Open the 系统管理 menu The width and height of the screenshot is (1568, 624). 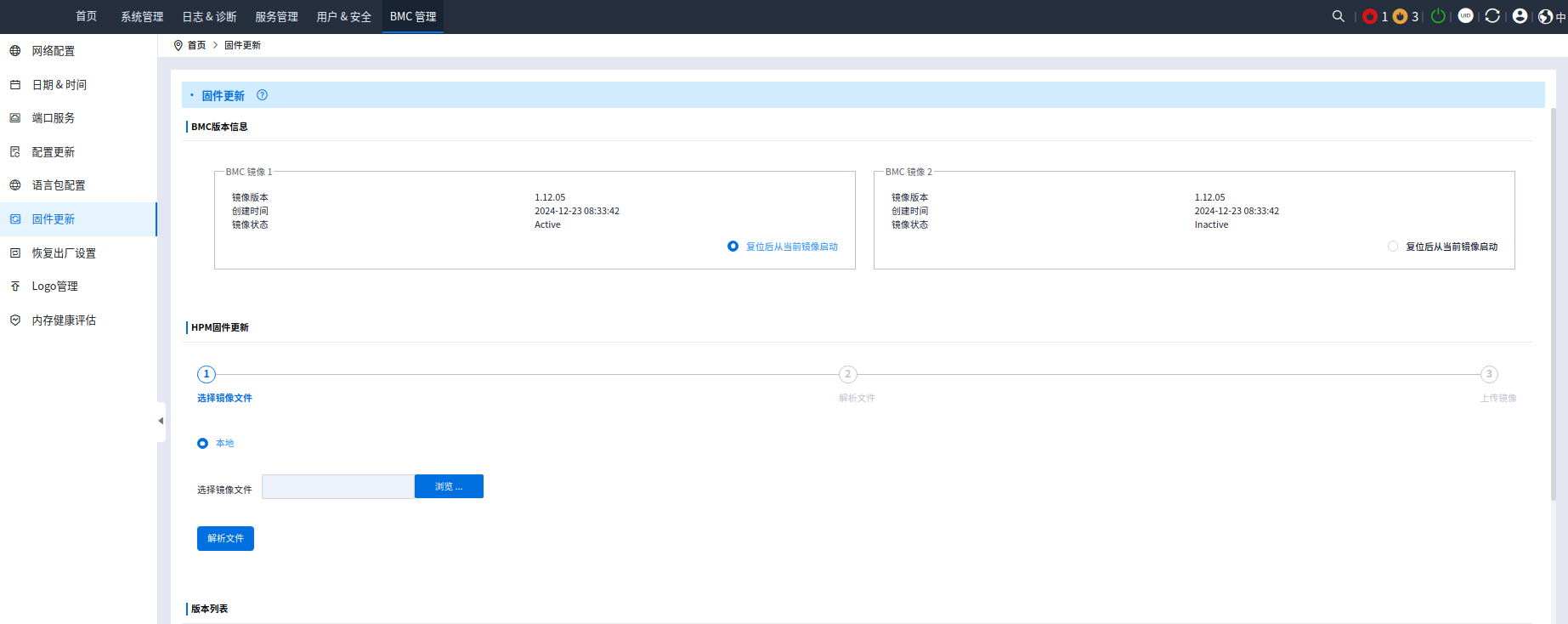pos(142,17)
